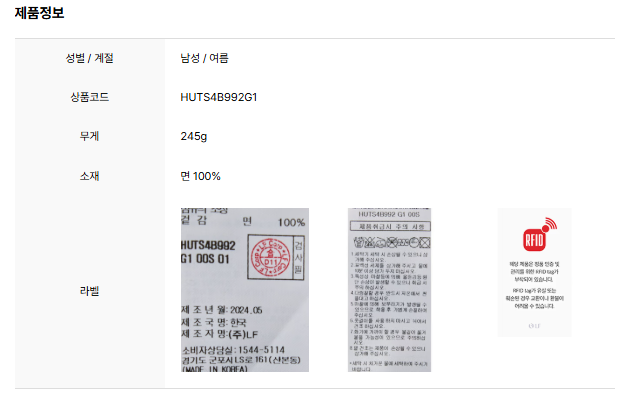629x409 pixels.
Task: Click the laundry care symbols row
Action: click(392, 242)
